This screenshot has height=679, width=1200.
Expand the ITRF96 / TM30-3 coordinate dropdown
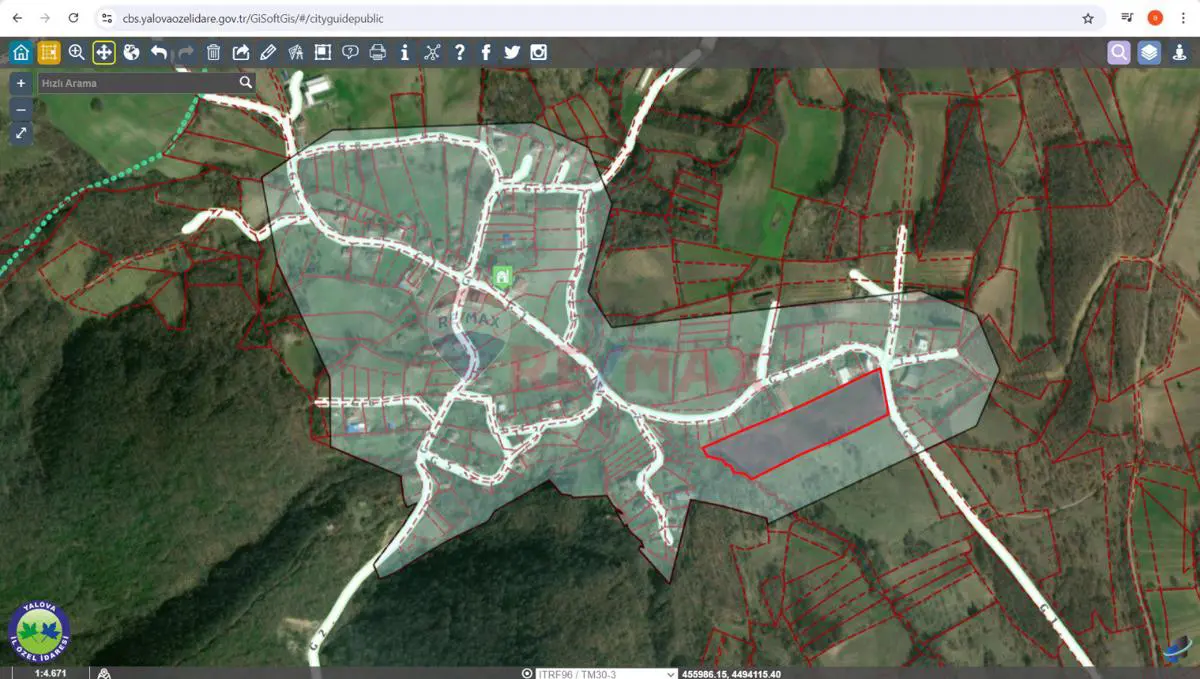(606, 673)
